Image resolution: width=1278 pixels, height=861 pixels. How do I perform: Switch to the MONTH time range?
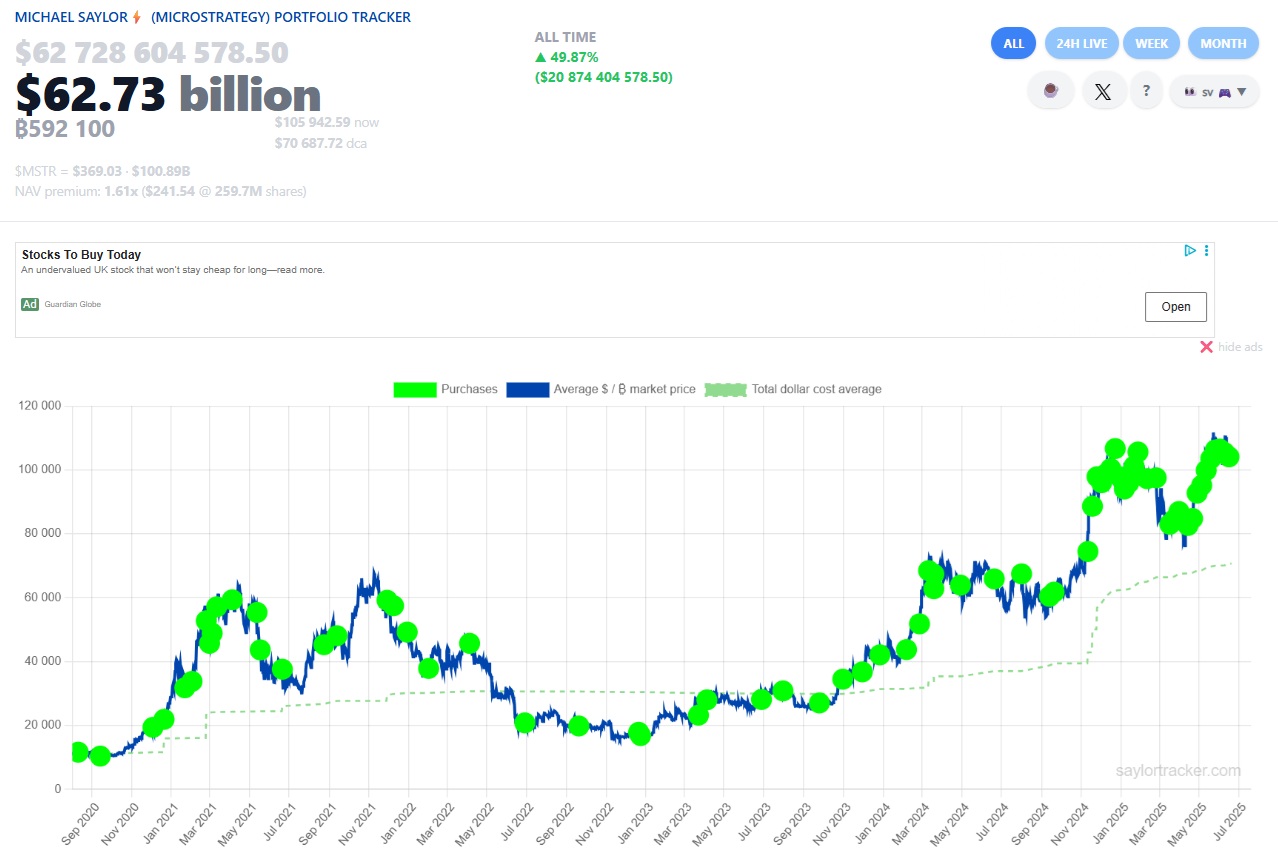tap(1223, 43)
